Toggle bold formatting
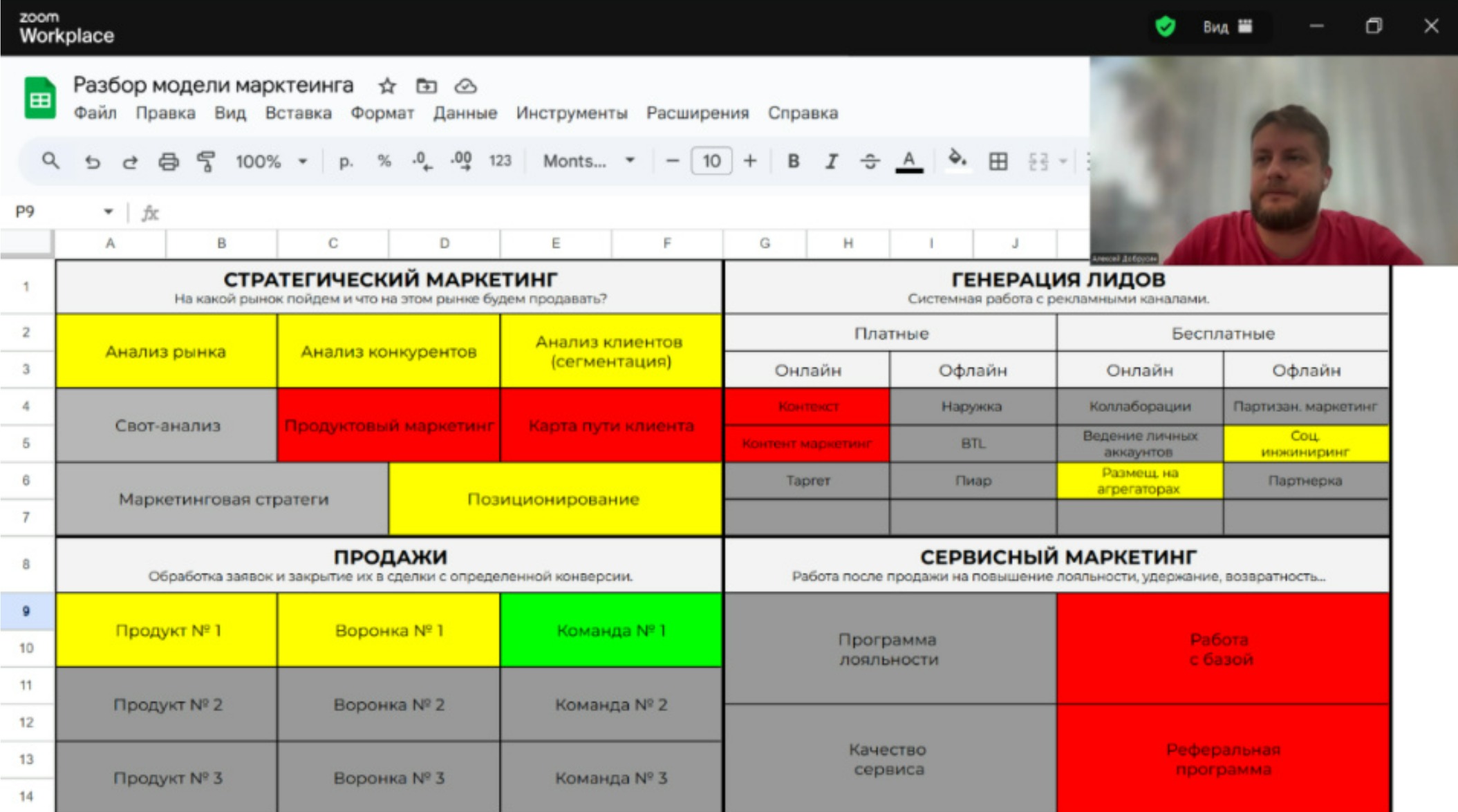 coord(793,162)
